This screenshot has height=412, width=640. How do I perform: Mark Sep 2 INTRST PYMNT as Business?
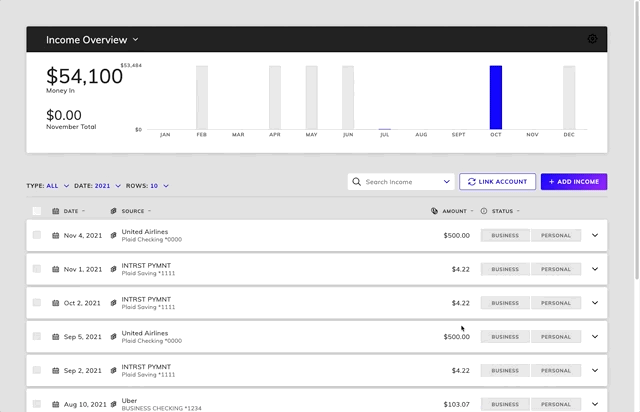[505, 371]
